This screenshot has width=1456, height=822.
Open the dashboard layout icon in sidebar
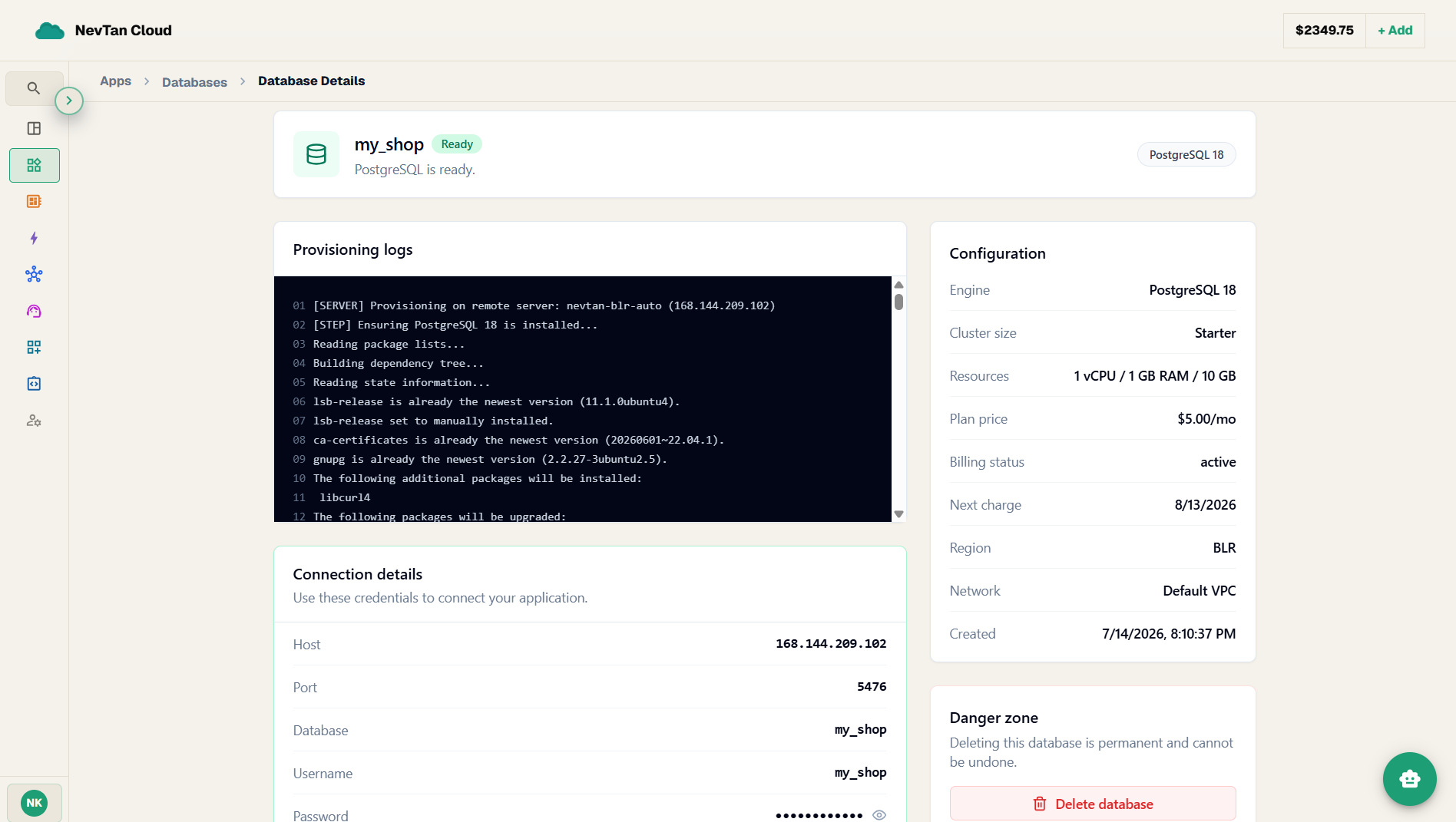pos(34,128)
